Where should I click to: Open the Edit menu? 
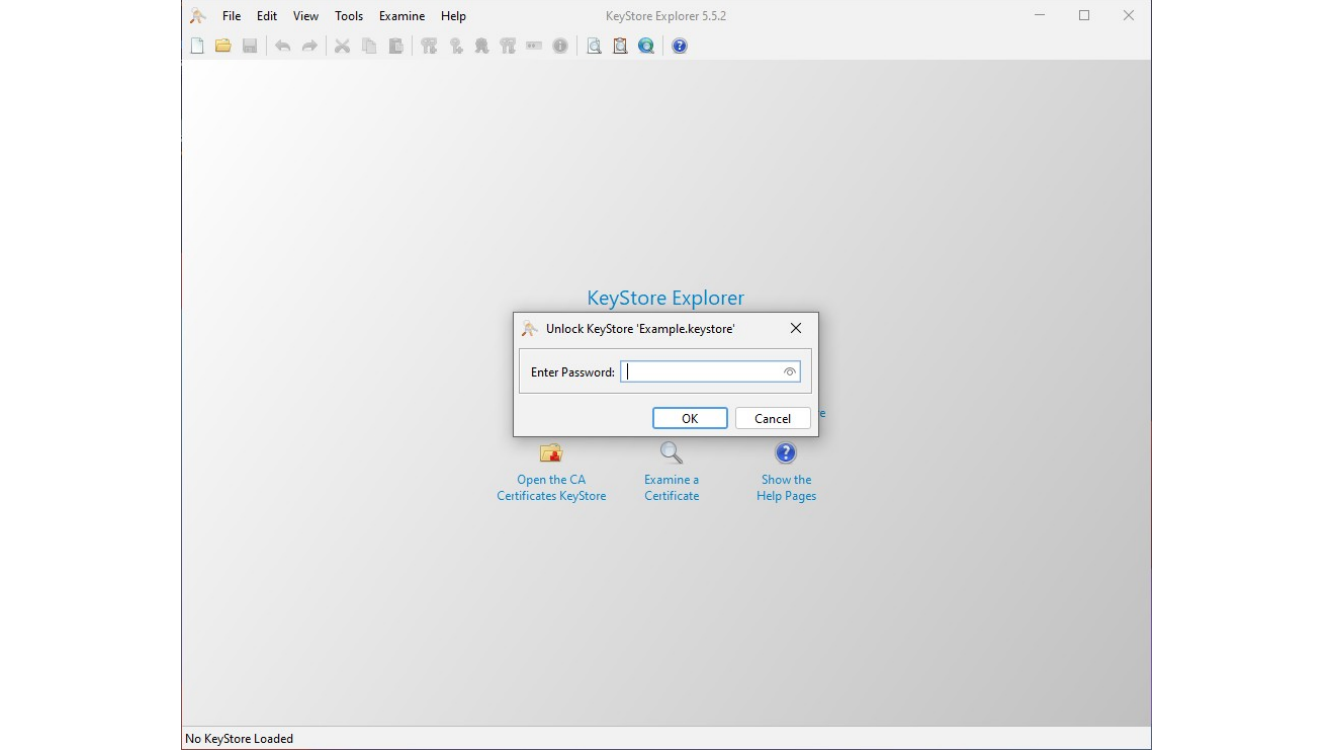point(267,16)
